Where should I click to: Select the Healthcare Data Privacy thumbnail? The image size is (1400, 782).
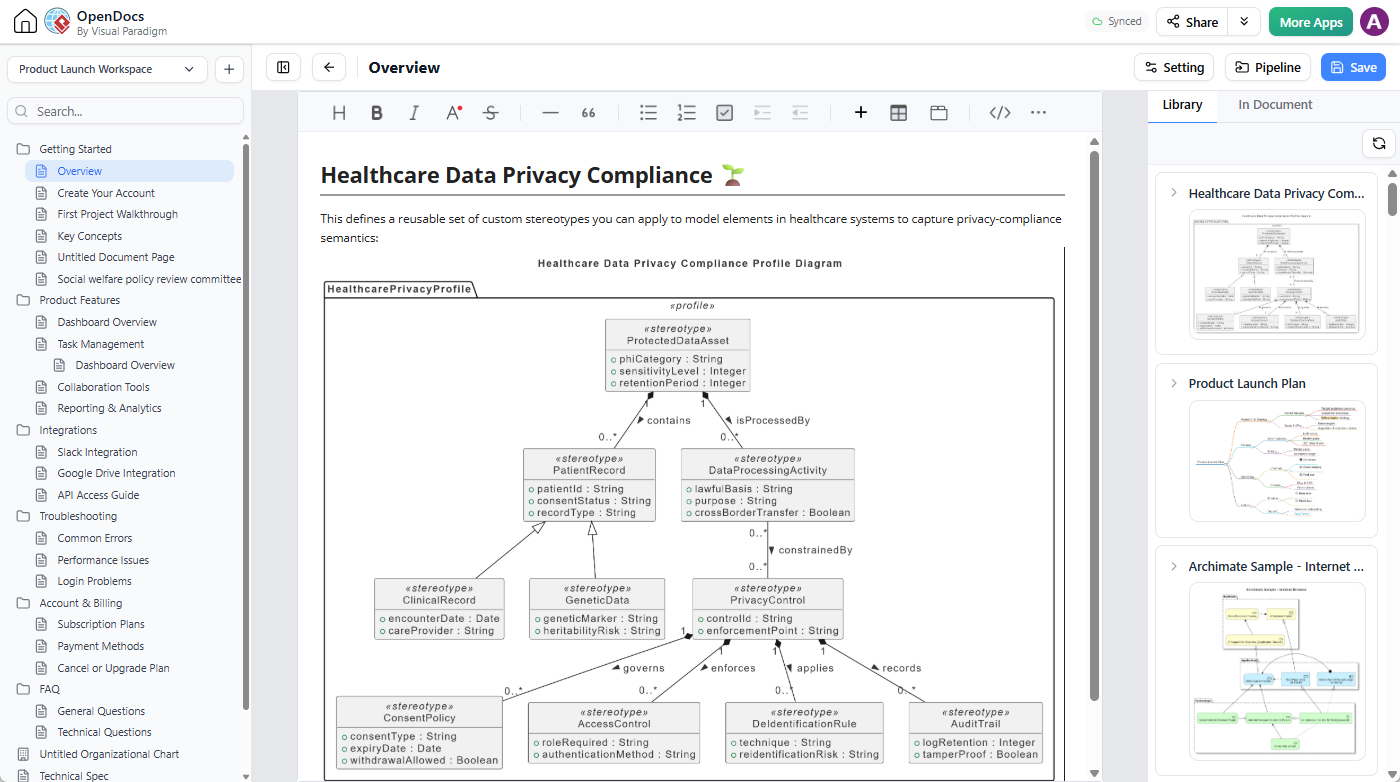pos(1276,274)
